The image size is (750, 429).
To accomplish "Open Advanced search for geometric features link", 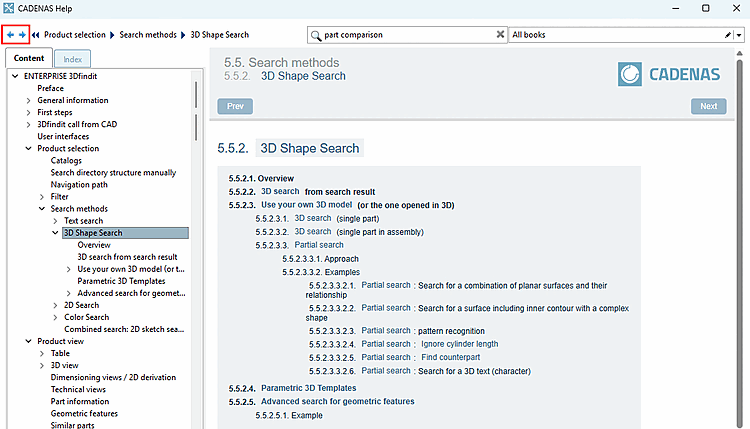I will click(338, 401).
